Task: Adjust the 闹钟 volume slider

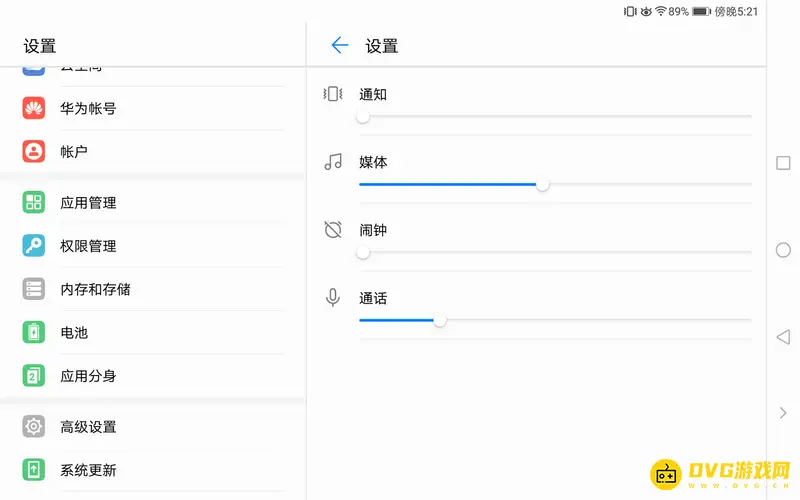Action: pos(555,252)
